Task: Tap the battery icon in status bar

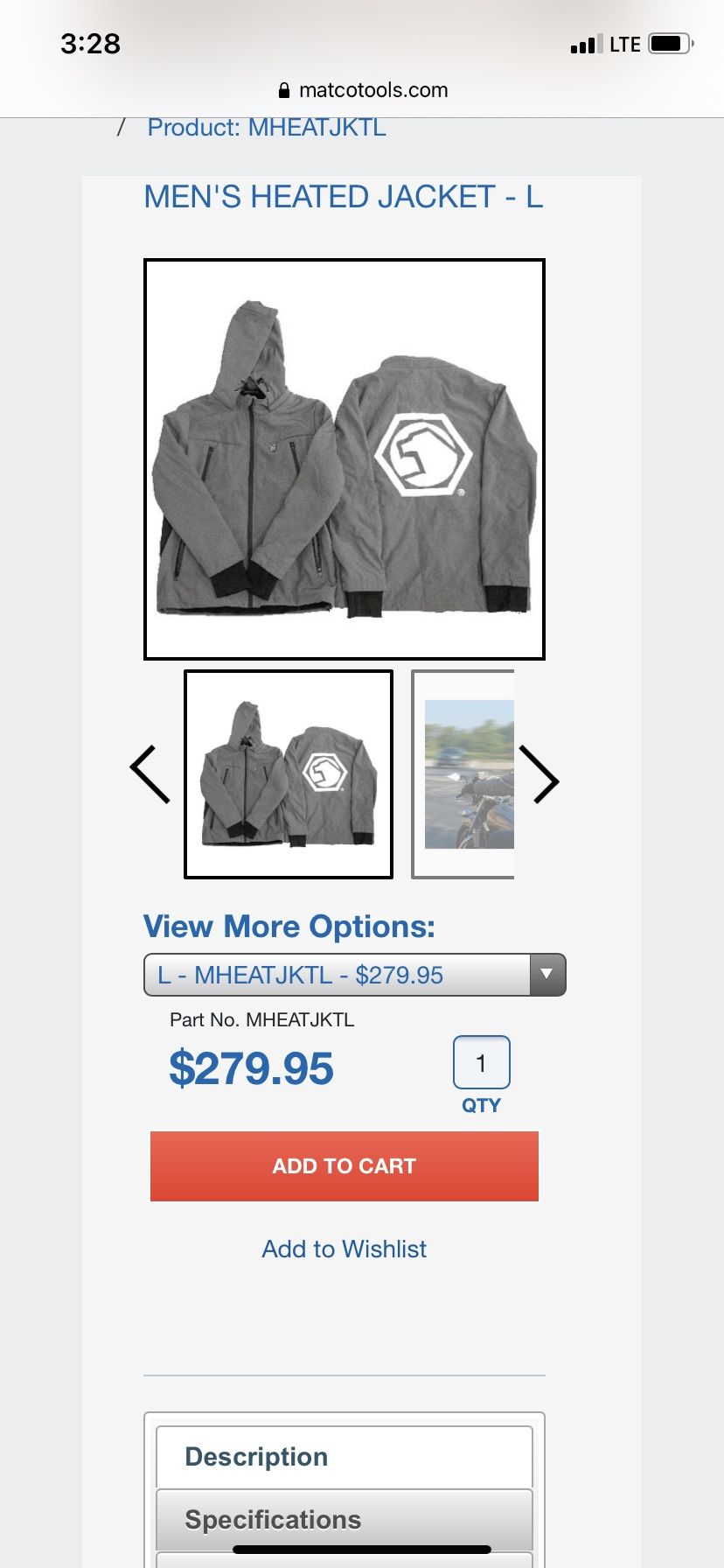Action: click(671, 44)
